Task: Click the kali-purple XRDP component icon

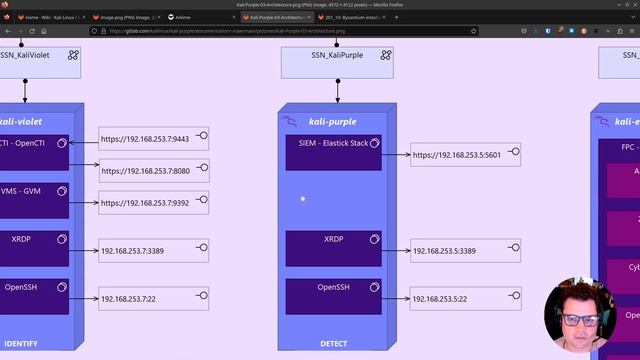Action: coord(375,239)
